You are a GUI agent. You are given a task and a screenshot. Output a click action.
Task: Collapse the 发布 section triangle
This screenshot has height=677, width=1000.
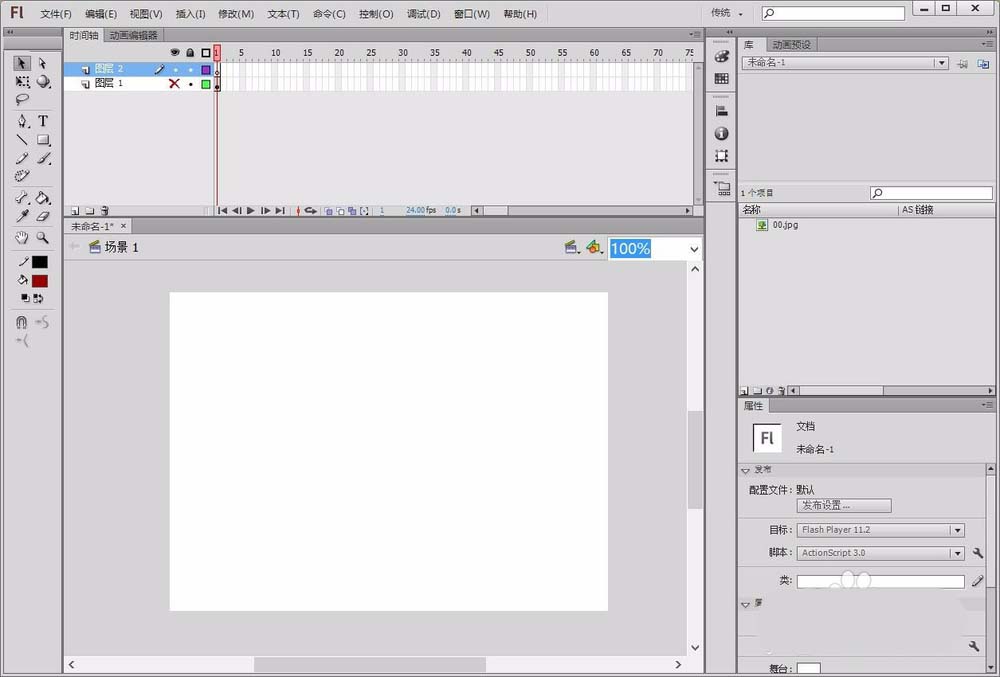coord(745,470)
